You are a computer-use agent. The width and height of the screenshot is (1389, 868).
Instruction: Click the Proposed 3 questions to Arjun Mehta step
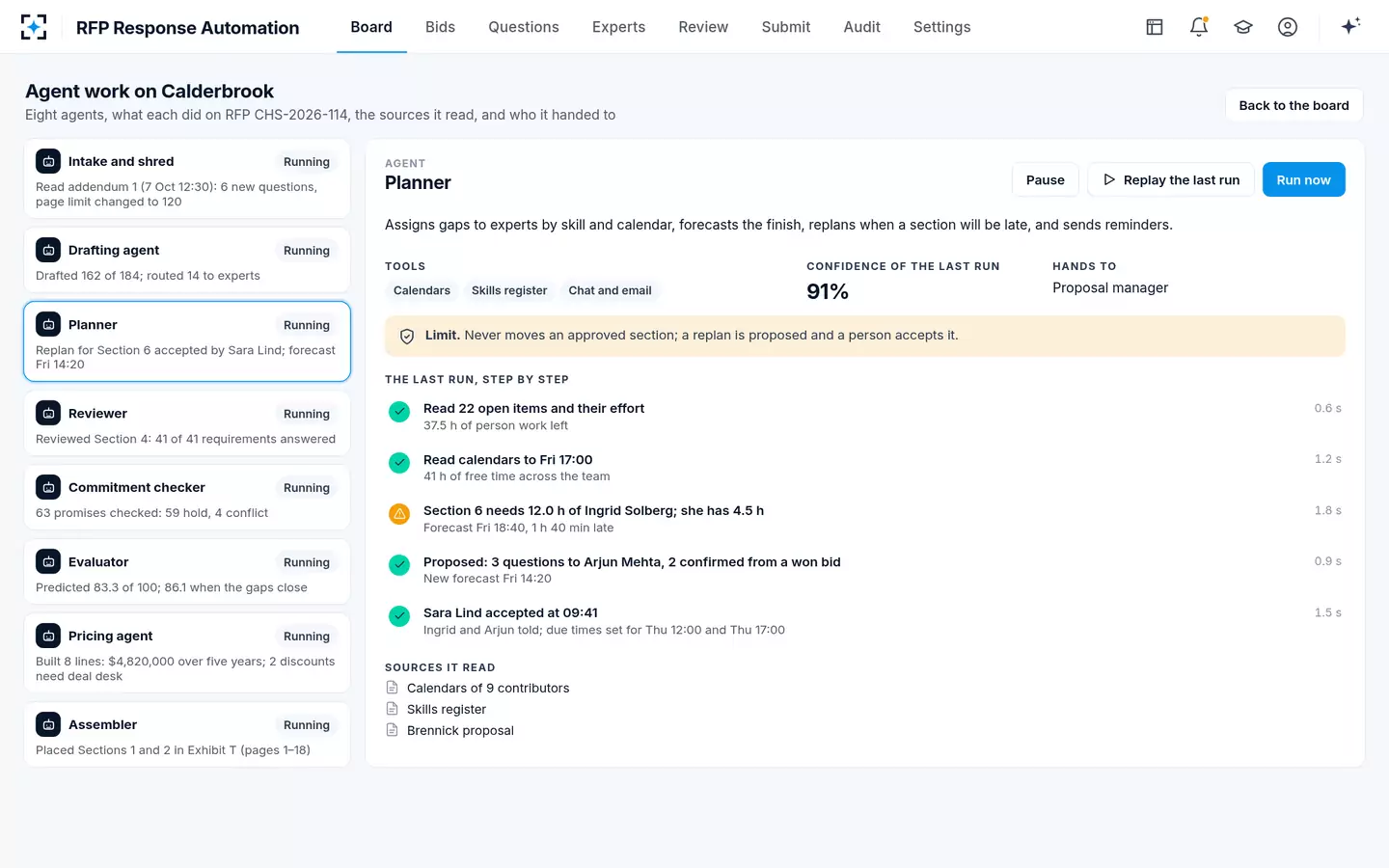864,570
